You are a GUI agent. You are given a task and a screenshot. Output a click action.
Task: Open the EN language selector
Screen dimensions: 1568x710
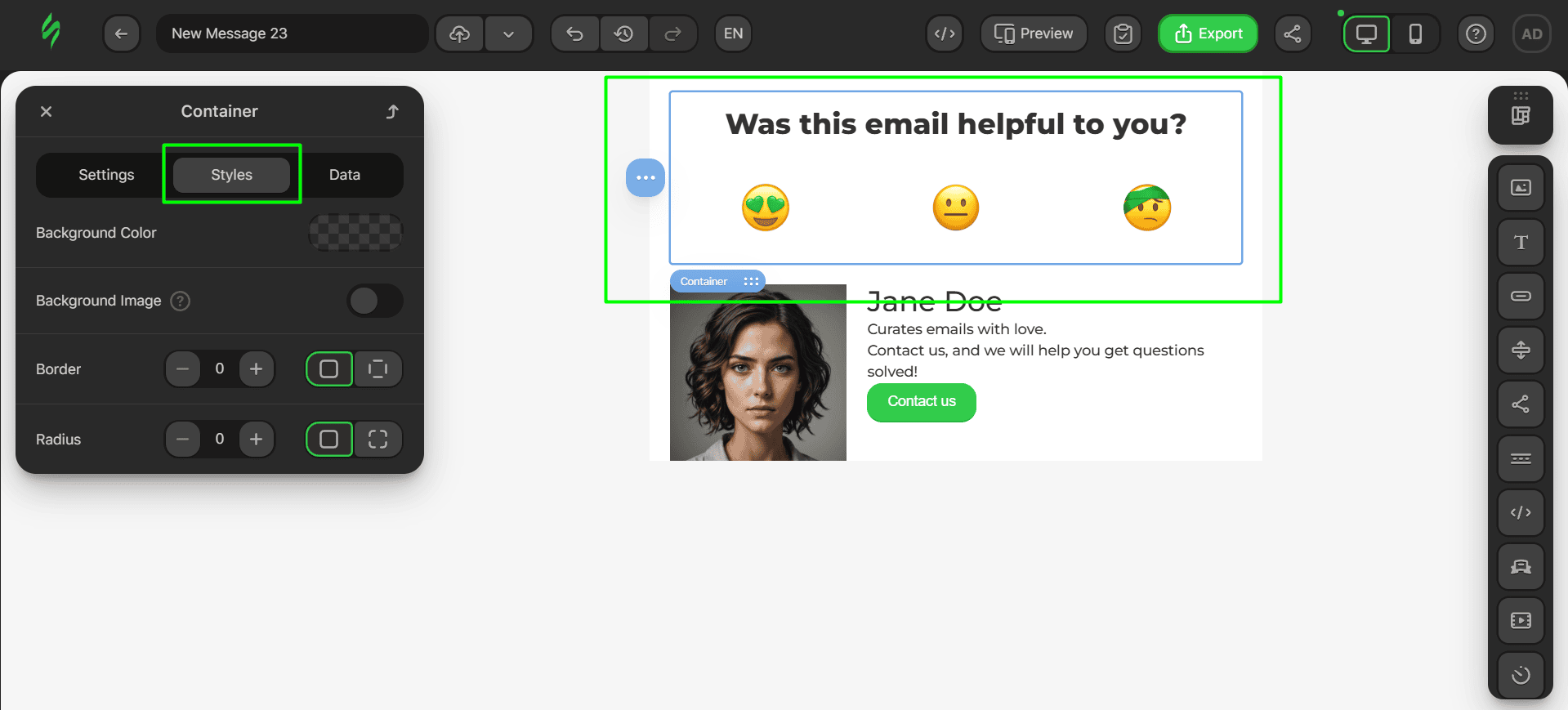coord(733,33)
